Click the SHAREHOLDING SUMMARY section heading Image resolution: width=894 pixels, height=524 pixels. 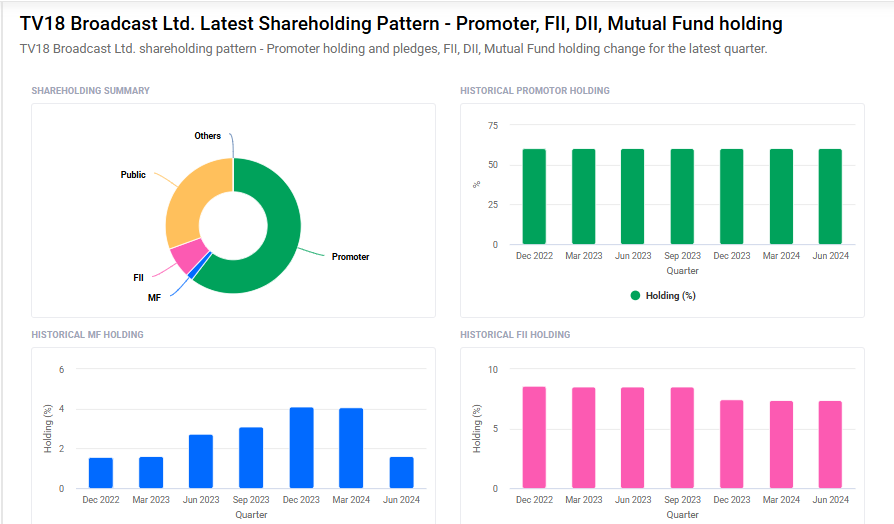(91, 91)
